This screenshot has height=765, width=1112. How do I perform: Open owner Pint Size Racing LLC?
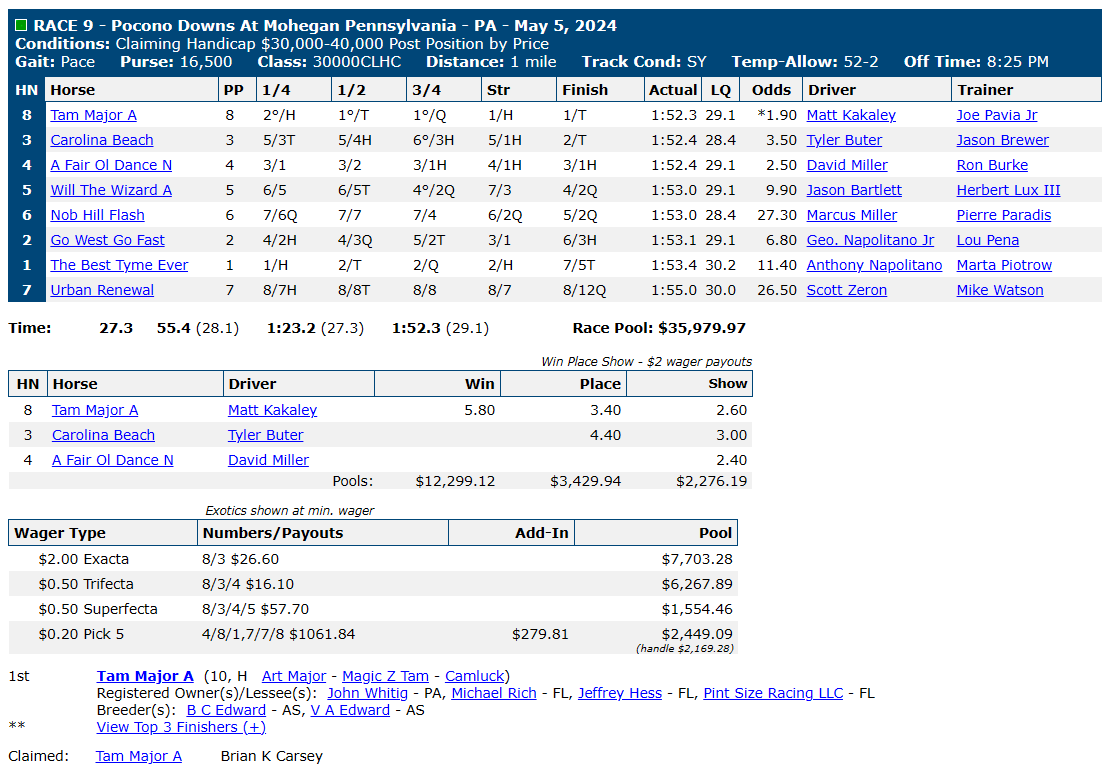pos(773,693)
